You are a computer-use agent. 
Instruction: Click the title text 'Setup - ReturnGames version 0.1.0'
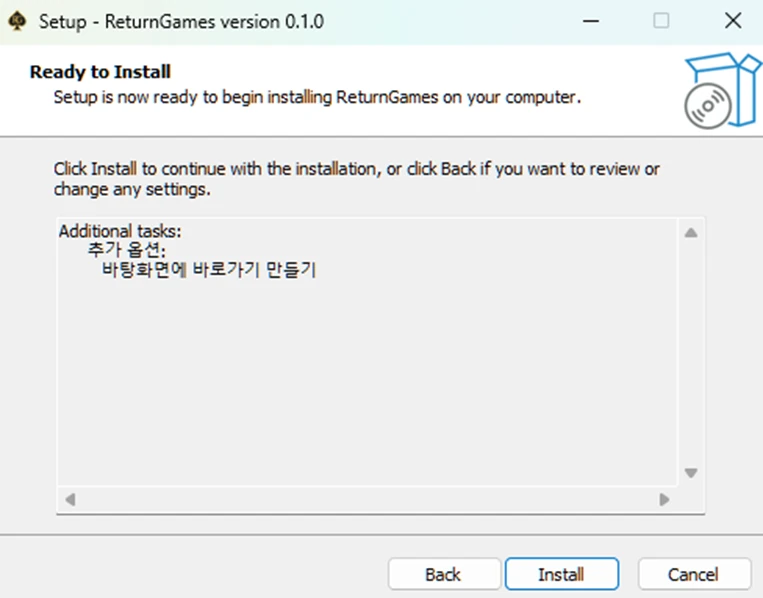(x=182, y=22)
